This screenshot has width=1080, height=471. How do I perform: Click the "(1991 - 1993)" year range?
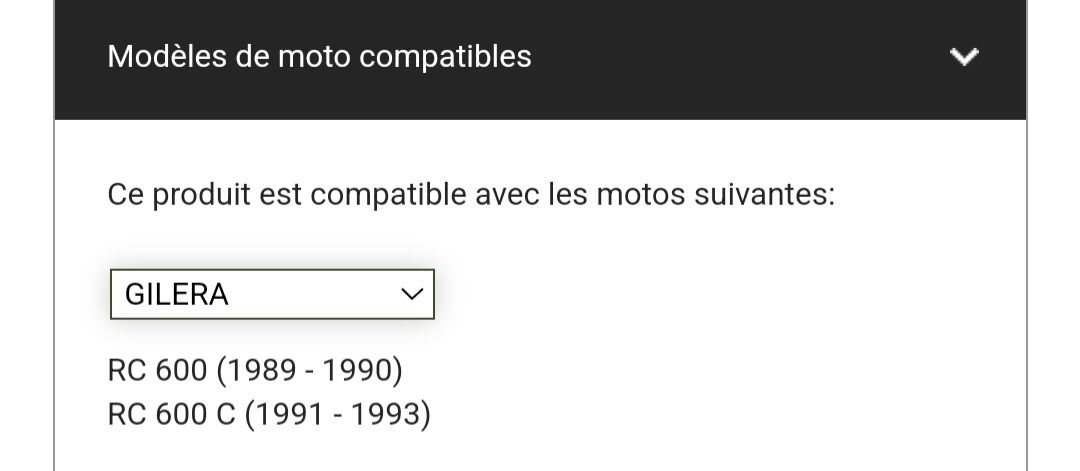point(338,413)
